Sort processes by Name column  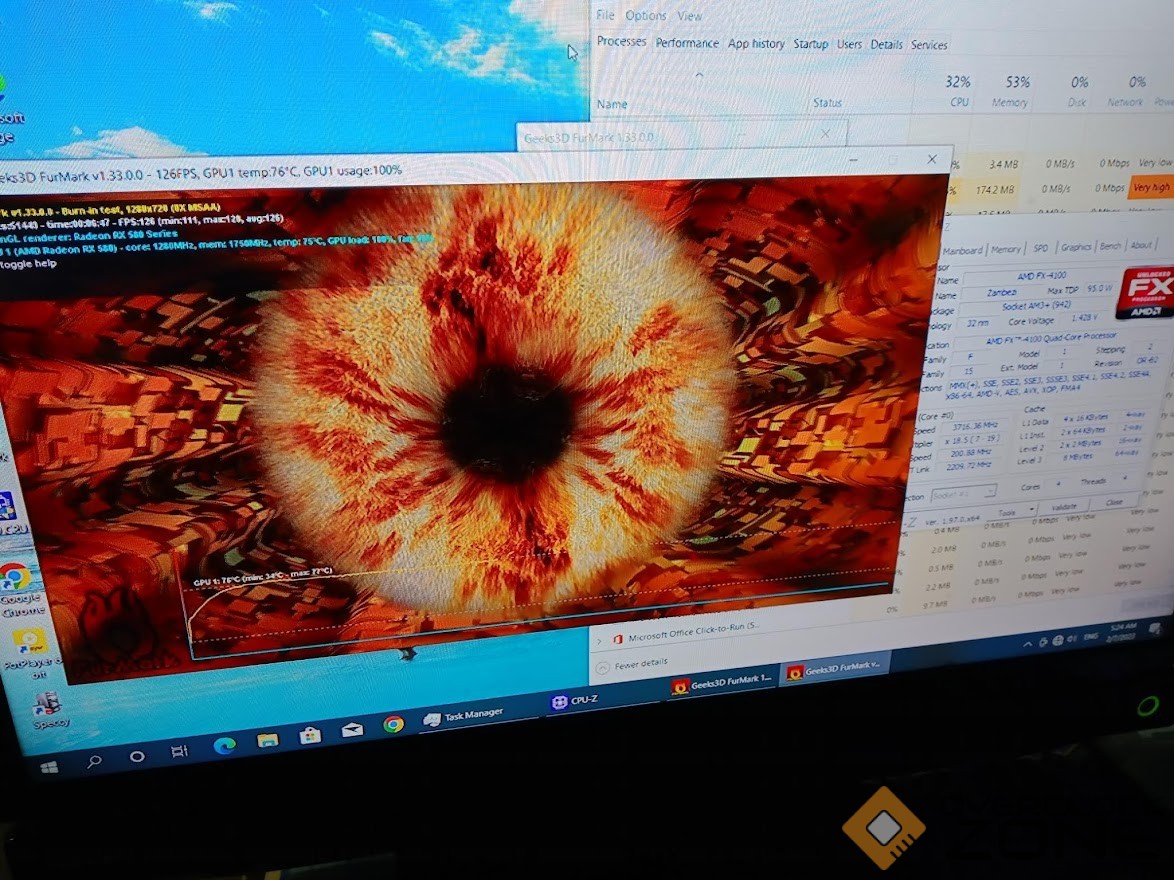point(612,104)
